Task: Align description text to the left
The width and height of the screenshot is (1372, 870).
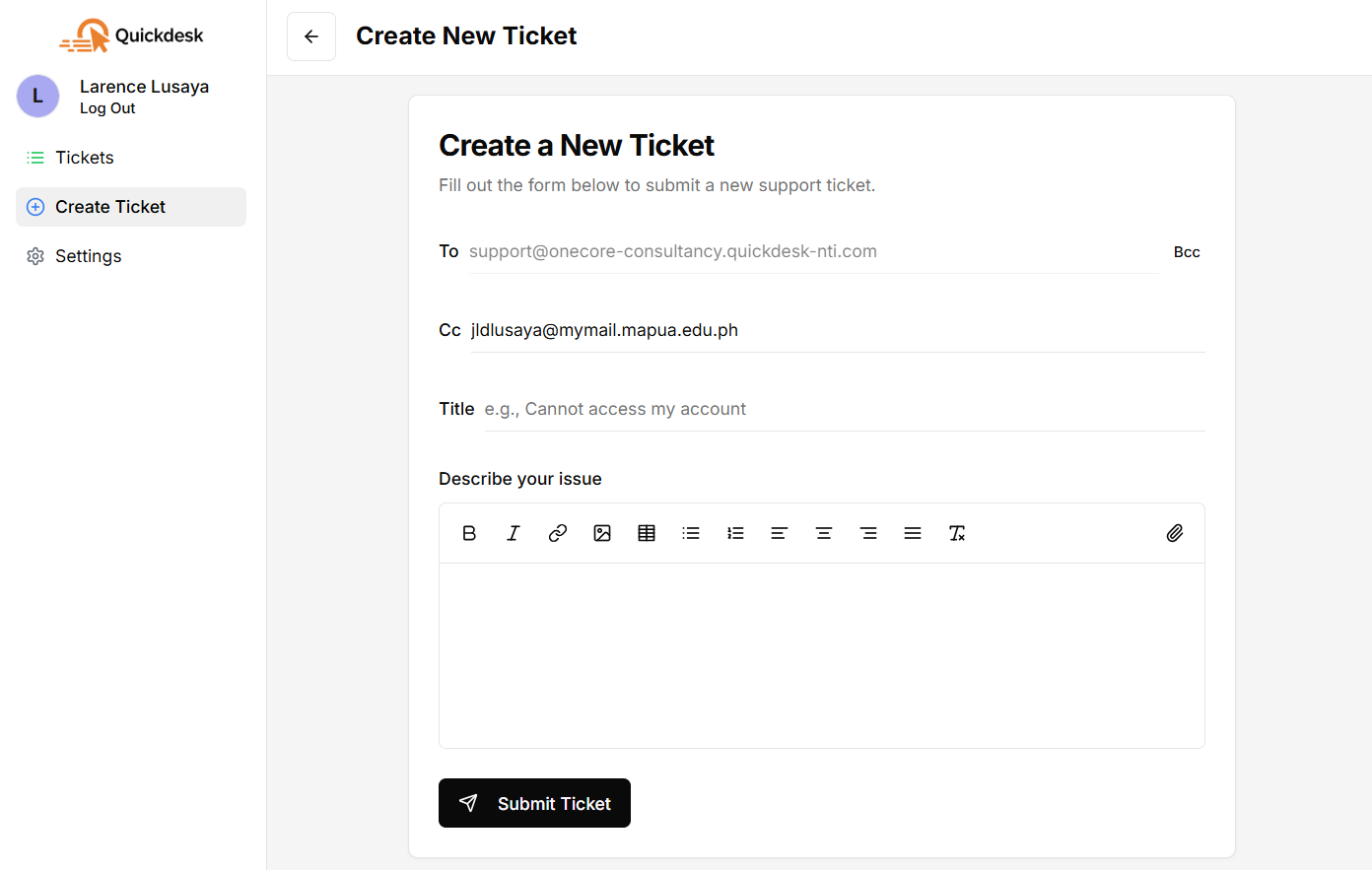Action: [780, 533]
